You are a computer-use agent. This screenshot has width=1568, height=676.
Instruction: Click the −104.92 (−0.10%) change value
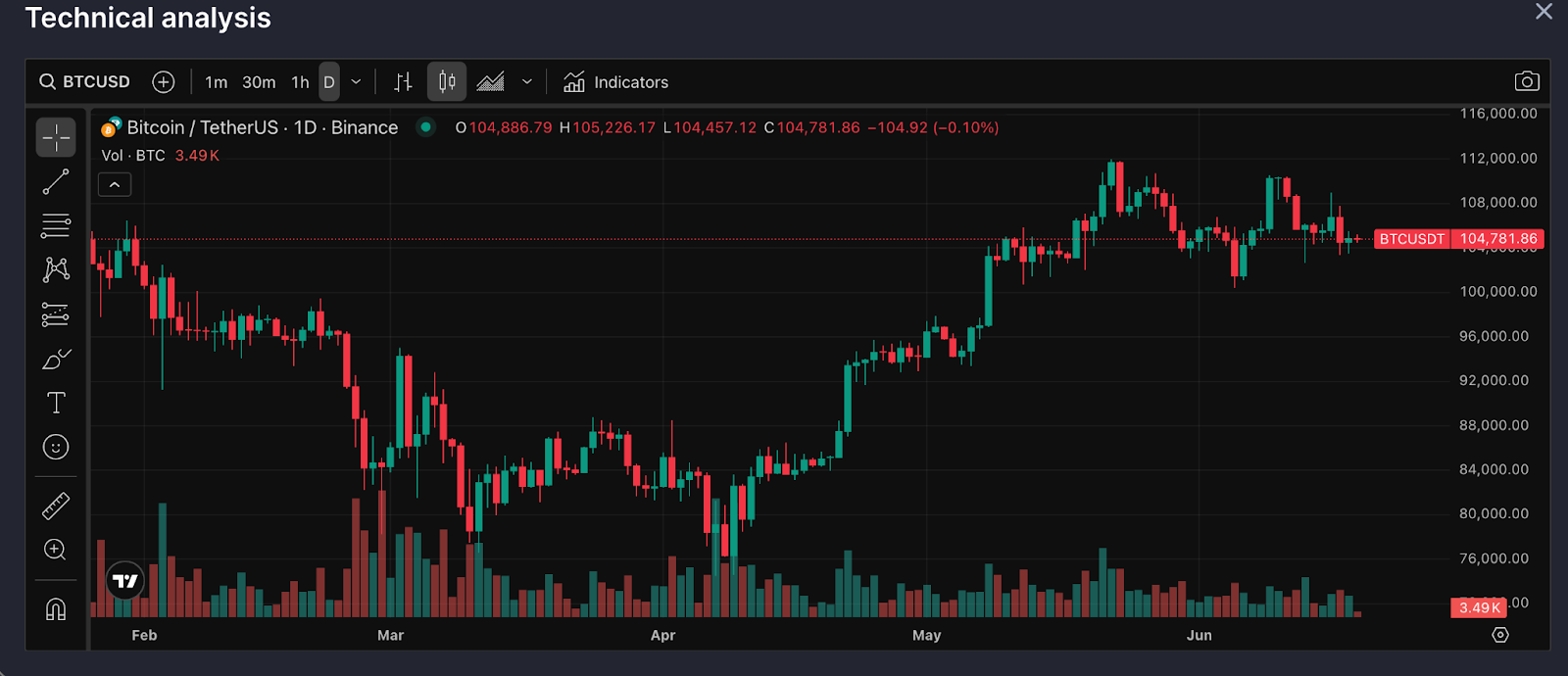tap(933, 127)
